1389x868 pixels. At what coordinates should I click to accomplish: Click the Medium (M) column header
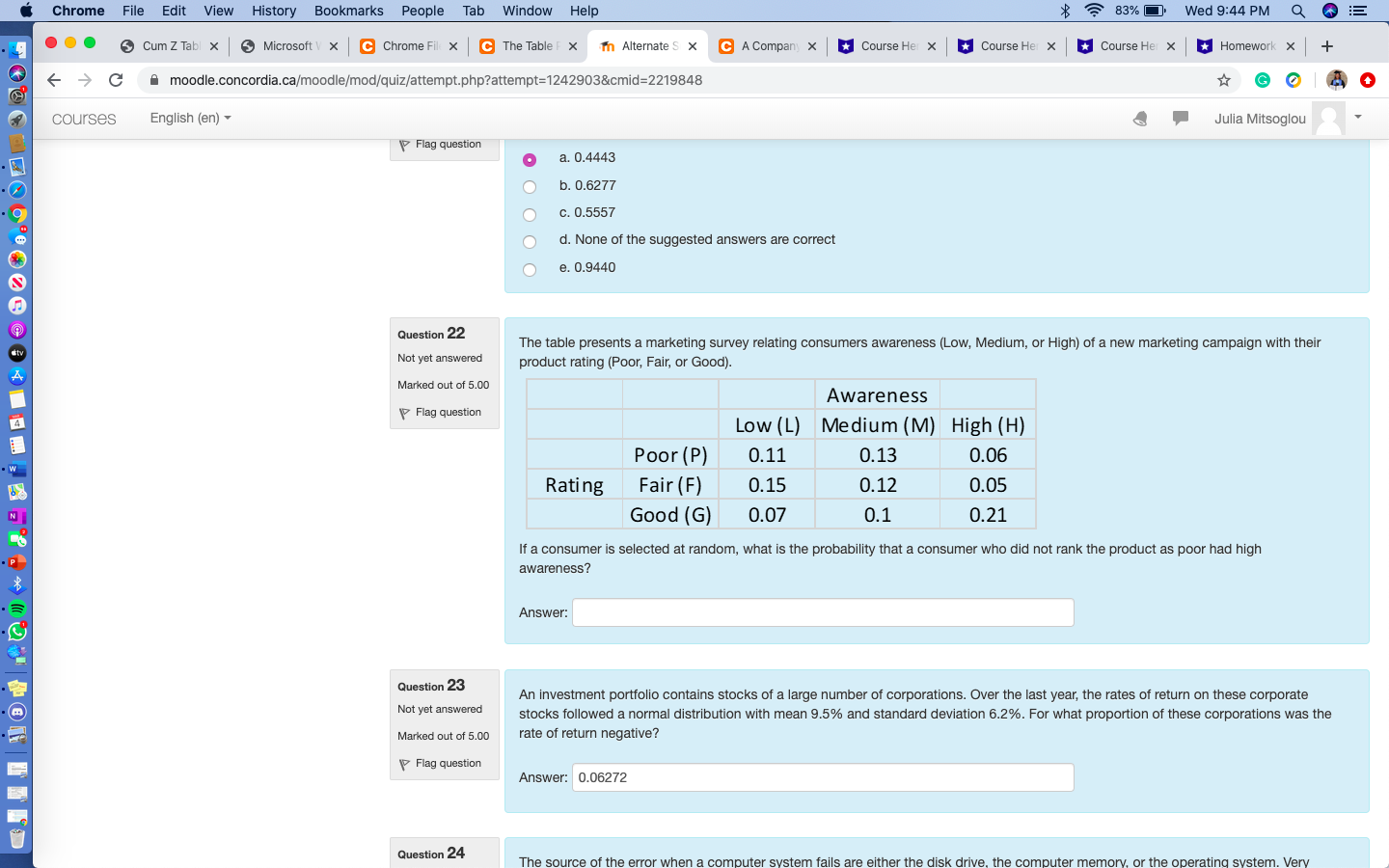click(878, 425)
